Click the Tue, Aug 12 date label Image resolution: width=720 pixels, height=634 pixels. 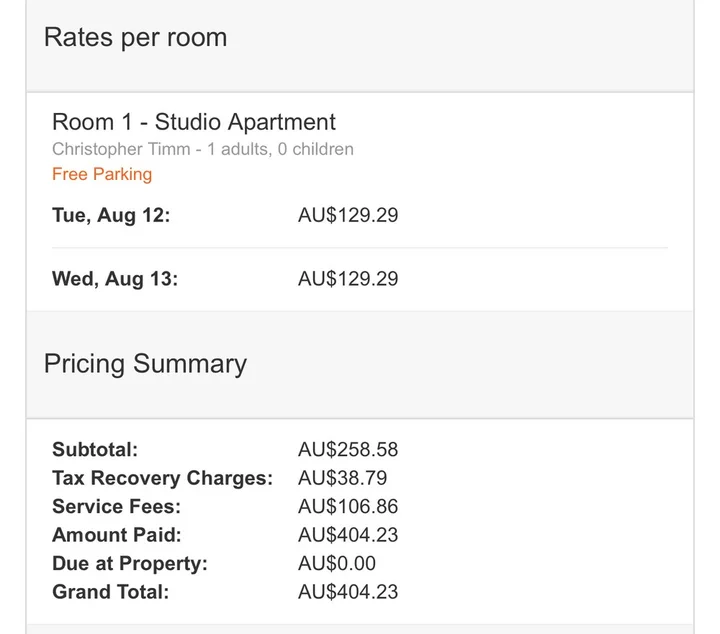111,215
